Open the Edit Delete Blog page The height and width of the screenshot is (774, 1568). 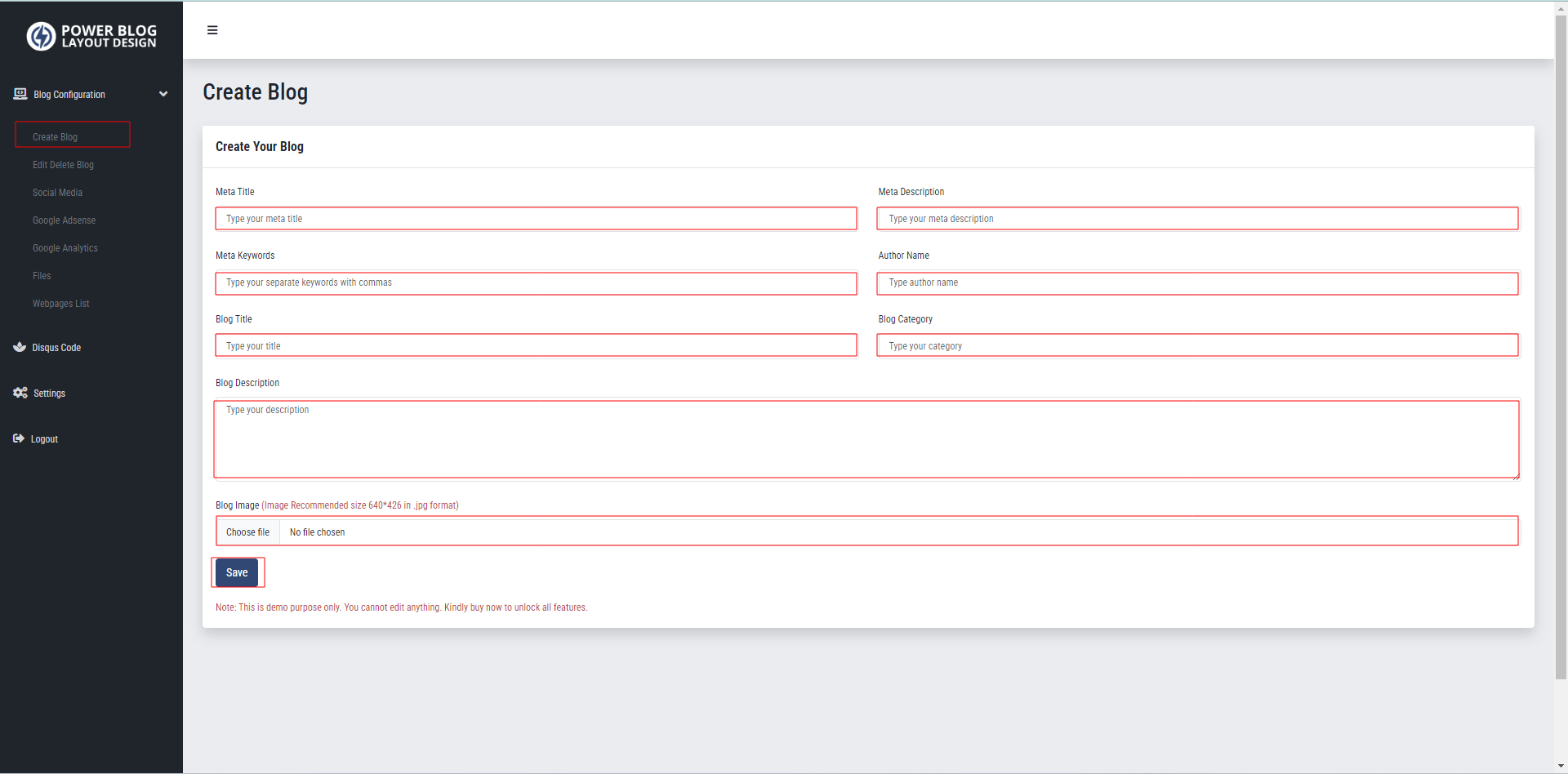pyautogui.click(x=63, y=164)
